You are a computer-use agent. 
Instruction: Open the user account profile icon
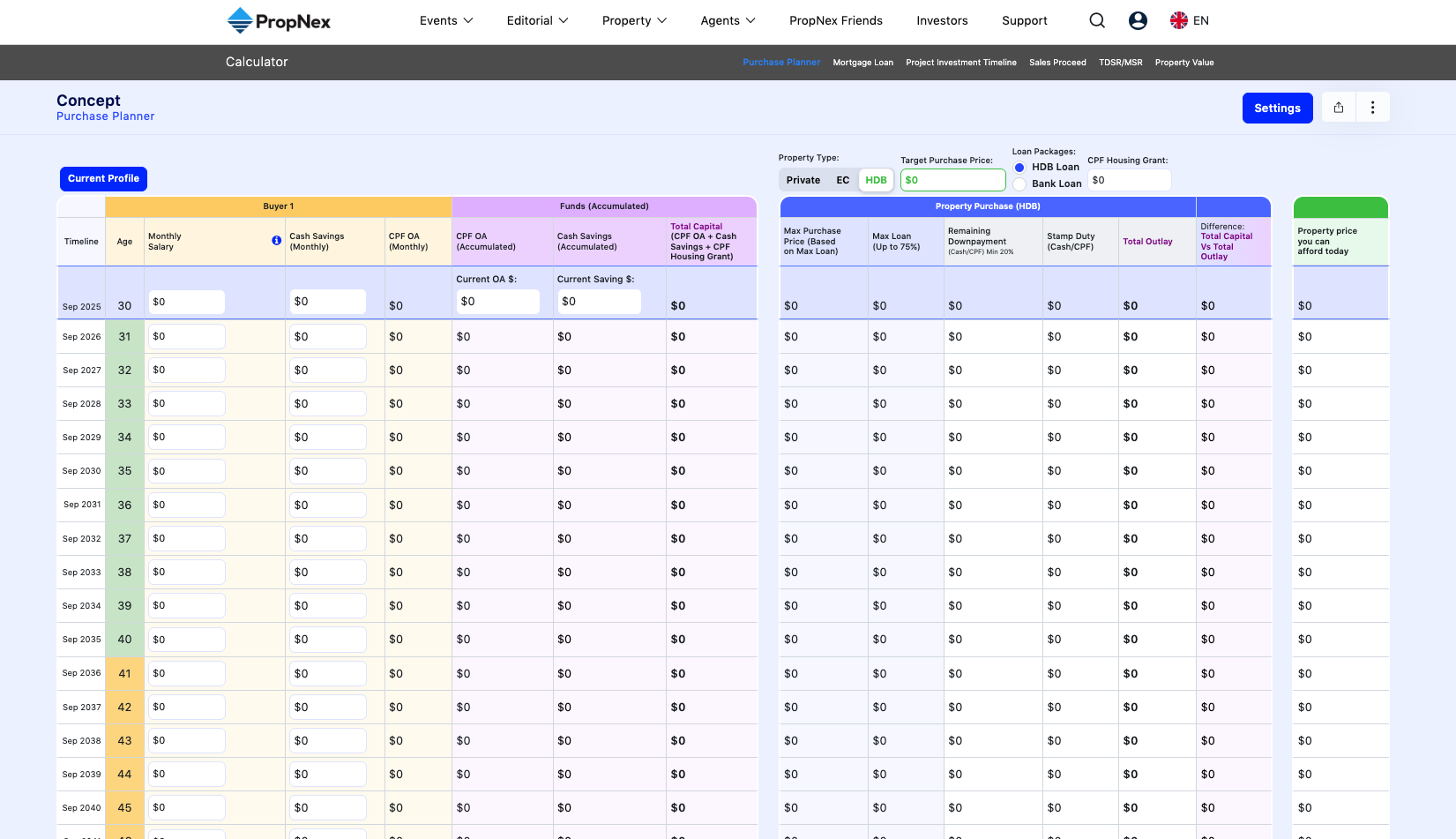1138,20
